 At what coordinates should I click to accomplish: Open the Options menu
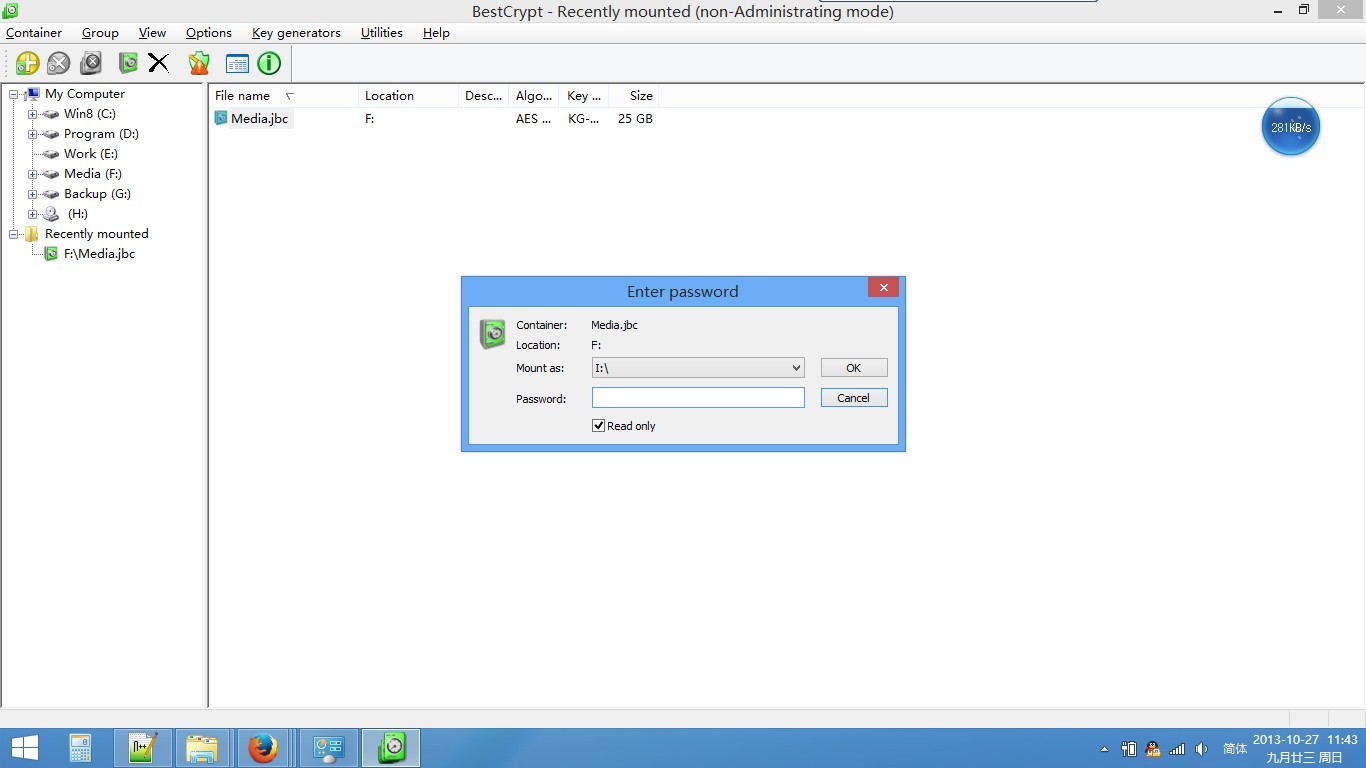209,33
